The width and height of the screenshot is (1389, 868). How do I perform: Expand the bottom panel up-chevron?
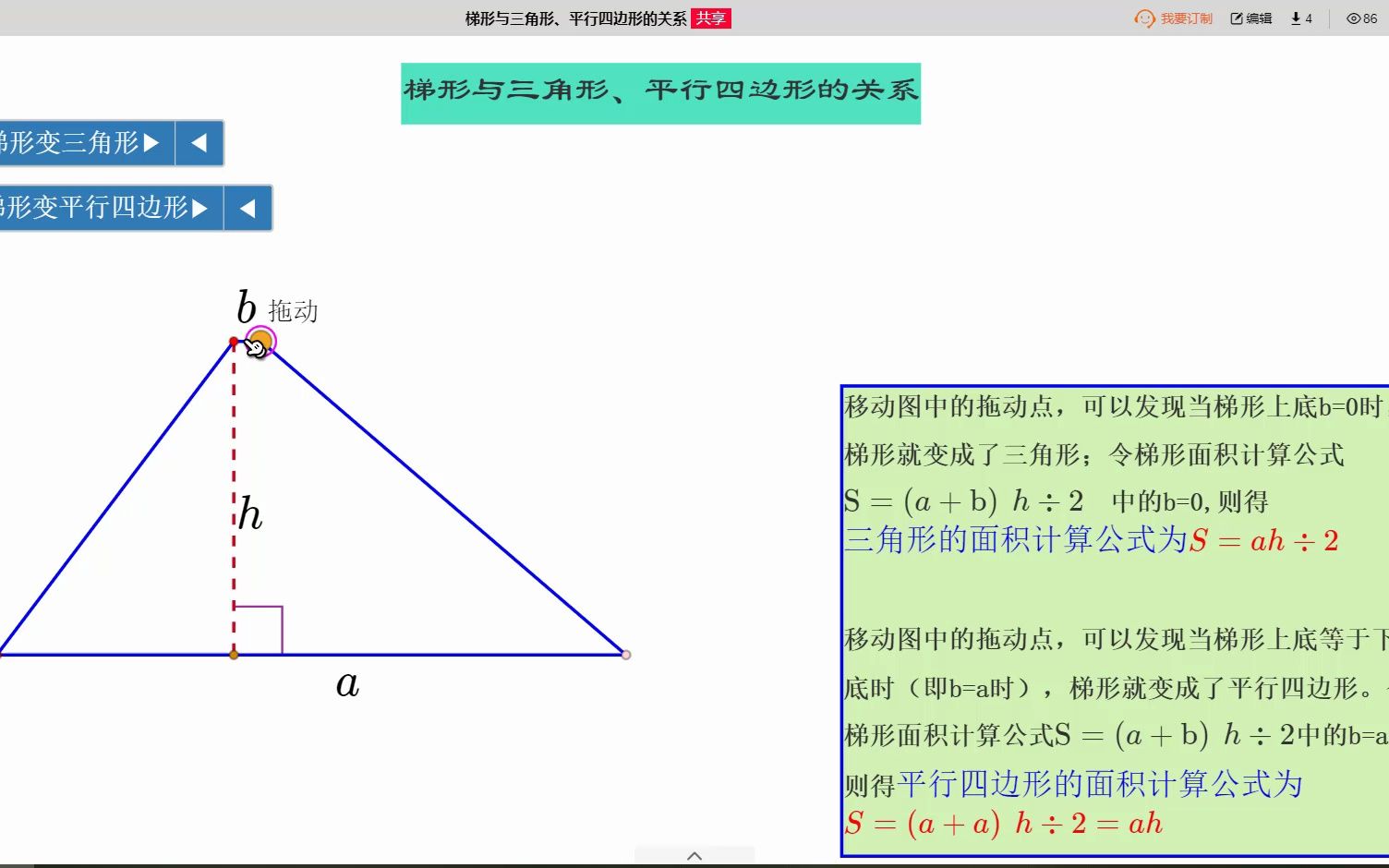point(694,856)
